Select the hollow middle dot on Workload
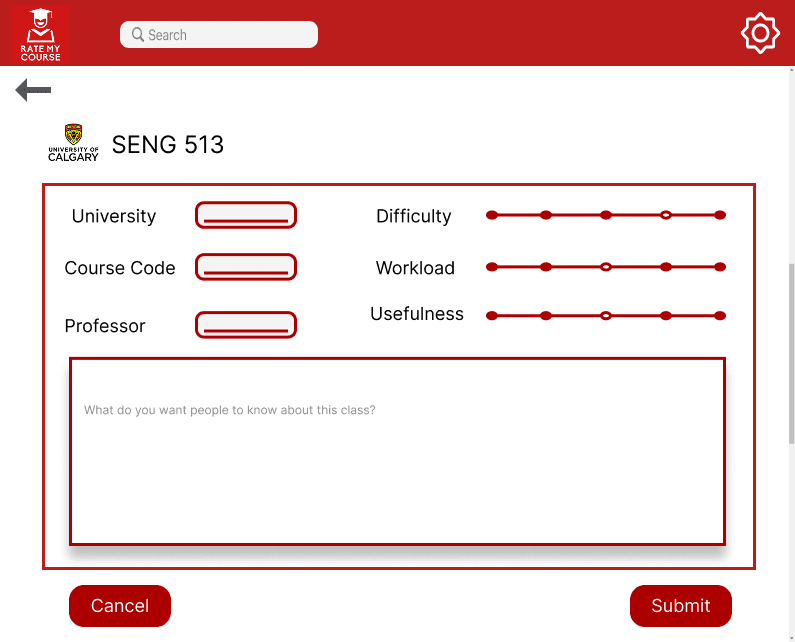Screen dimensions: 795x642 pos(605,267)
